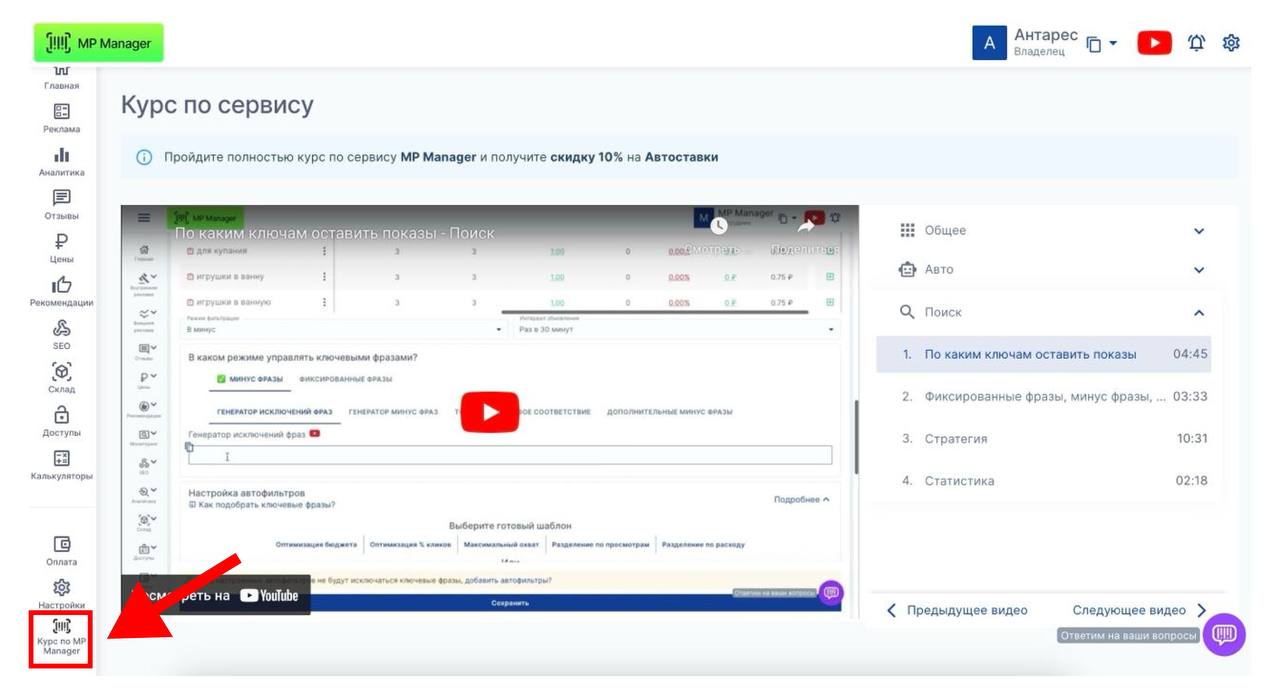Collapse the Поиск course section

point(1199,313)
